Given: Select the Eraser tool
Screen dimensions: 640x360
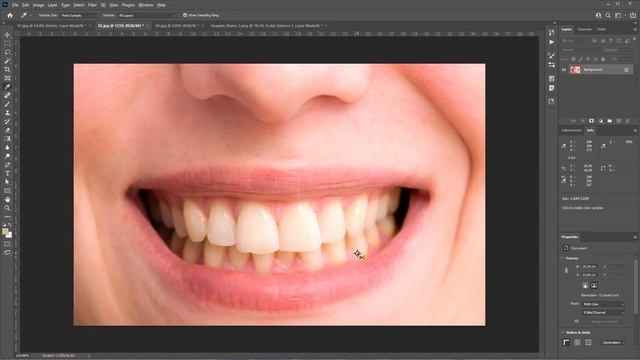Looking at the screenshot, I should pyautogui.click(x=7, y=130).
